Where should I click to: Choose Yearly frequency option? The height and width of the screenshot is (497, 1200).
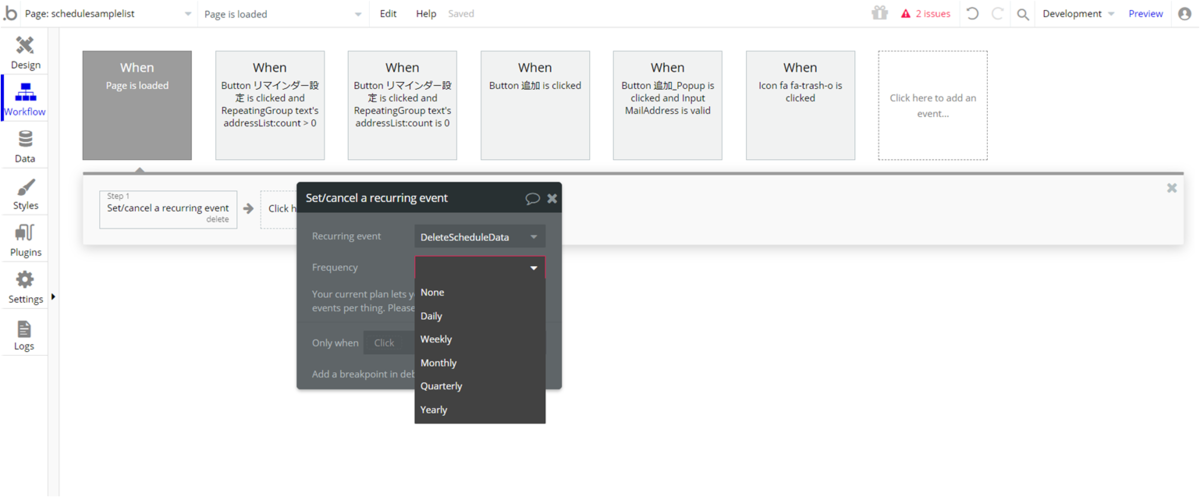coord(480,410)
